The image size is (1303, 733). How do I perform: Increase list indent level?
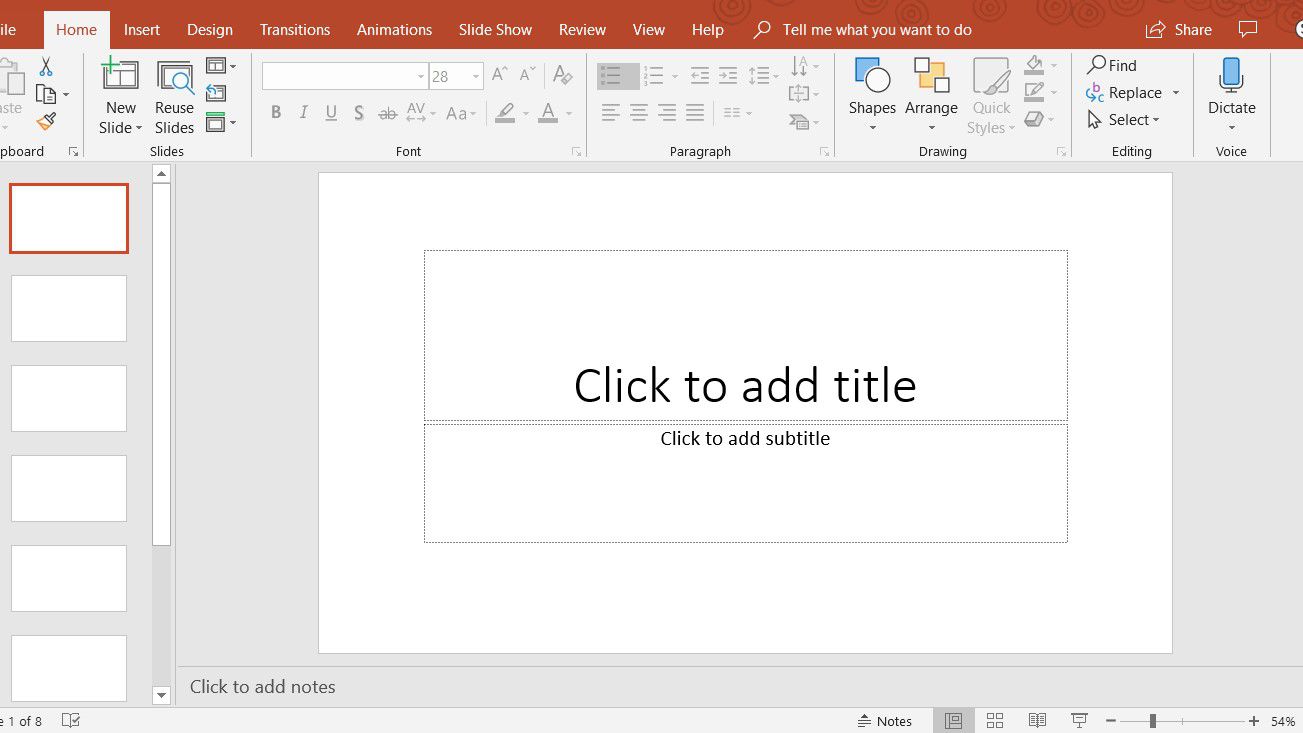[728, 75]
